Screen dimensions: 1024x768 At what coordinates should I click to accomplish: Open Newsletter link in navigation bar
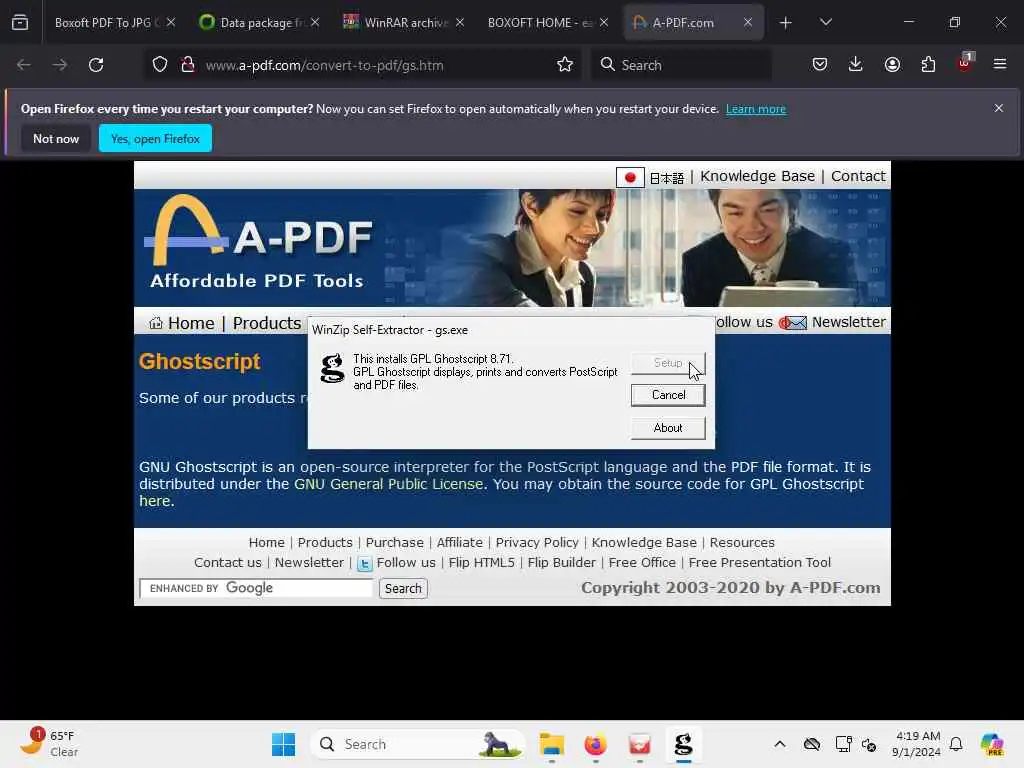click(848, 322)
